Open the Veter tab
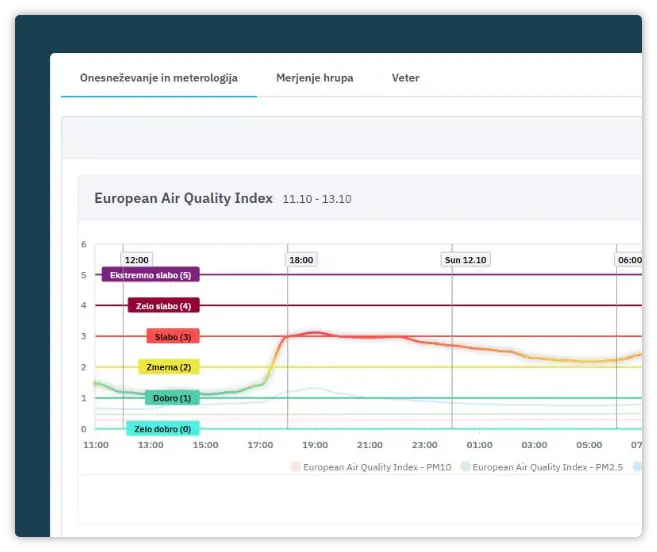 tap(405, 78)
